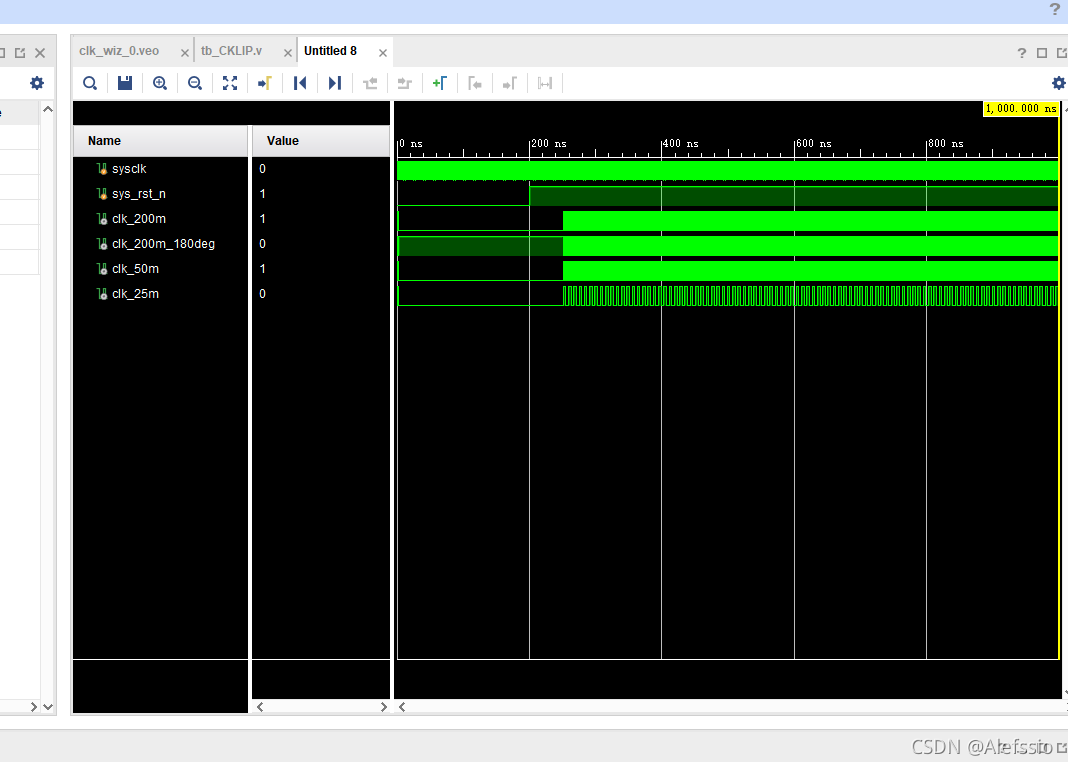Click the clk_25m waveform trace
This screenshot has height=765, width=1068.
click(727, 296)
